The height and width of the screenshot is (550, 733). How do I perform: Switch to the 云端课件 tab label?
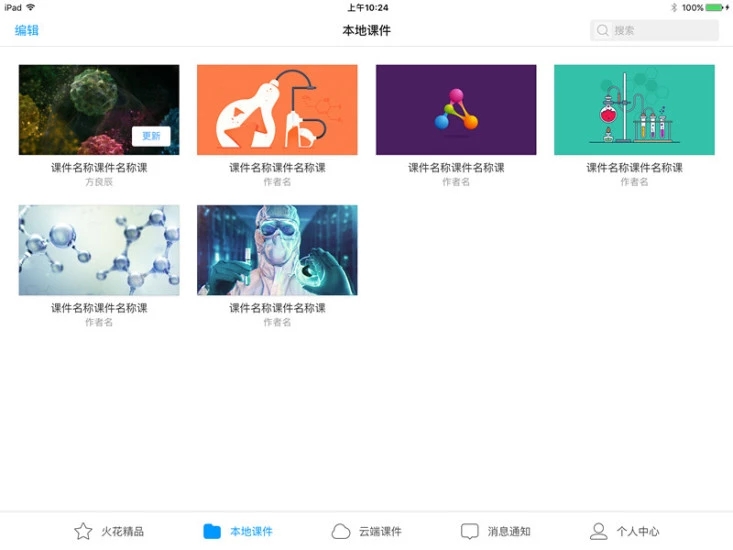pos(380,532)
